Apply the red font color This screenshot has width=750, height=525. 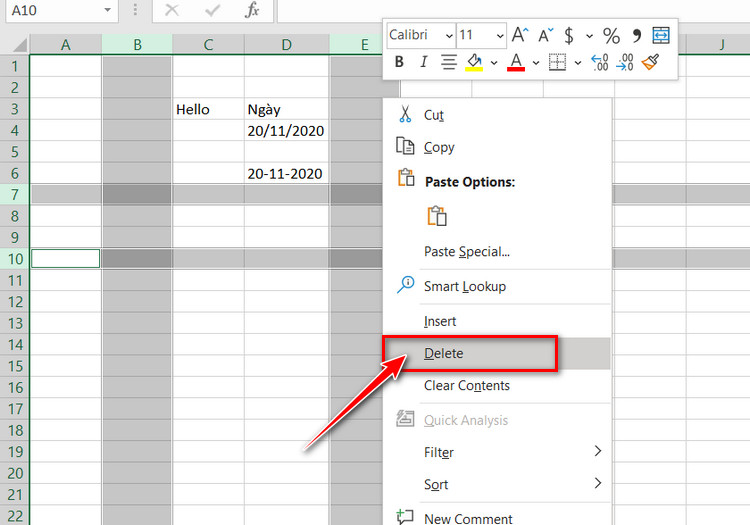(x=516, y=62)
